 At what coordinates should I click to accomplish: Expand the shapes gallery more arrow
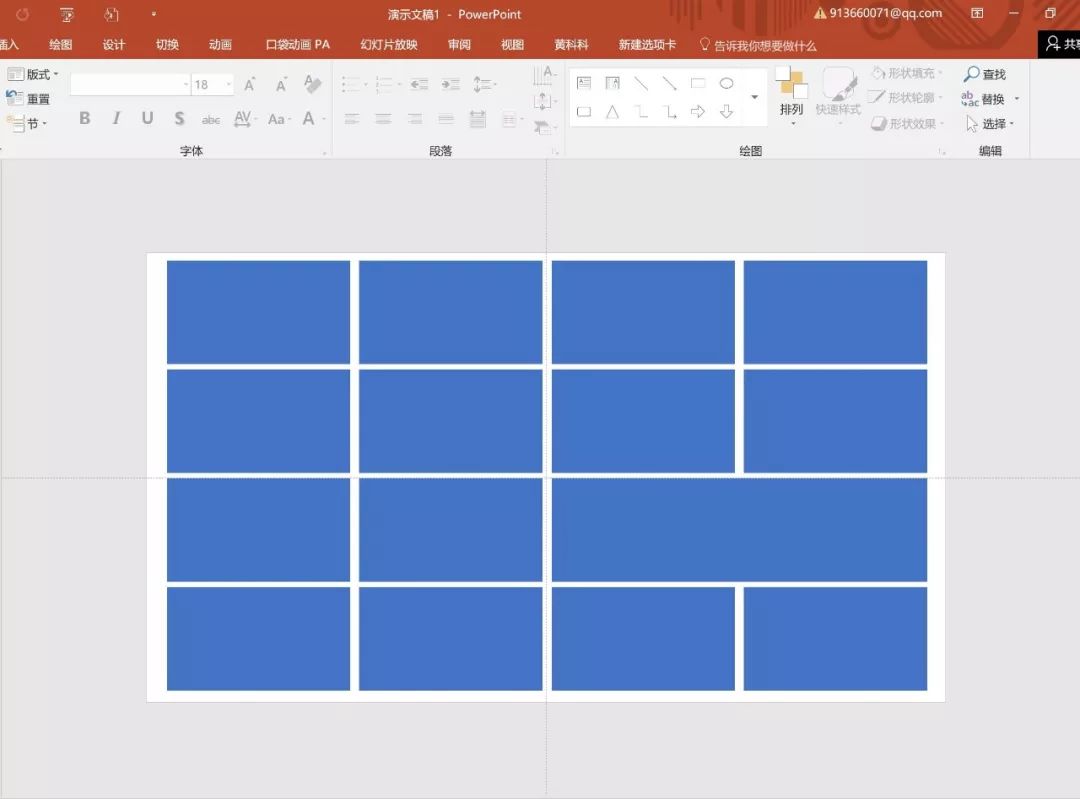tap(754, 98)
